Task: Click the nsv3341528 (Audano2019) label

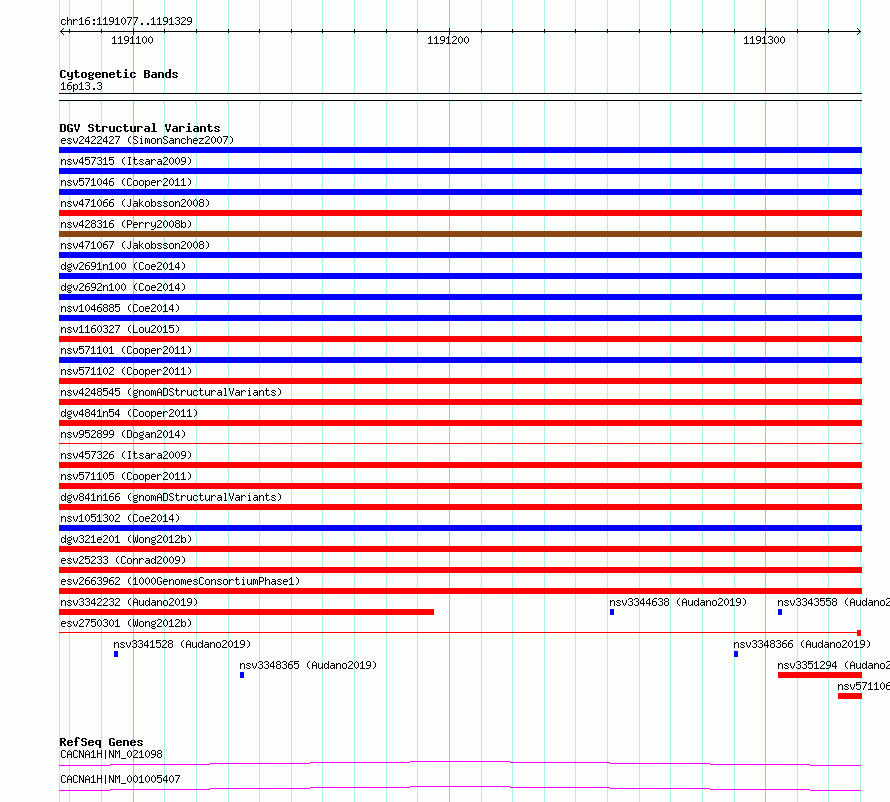Action: [182, 644]
